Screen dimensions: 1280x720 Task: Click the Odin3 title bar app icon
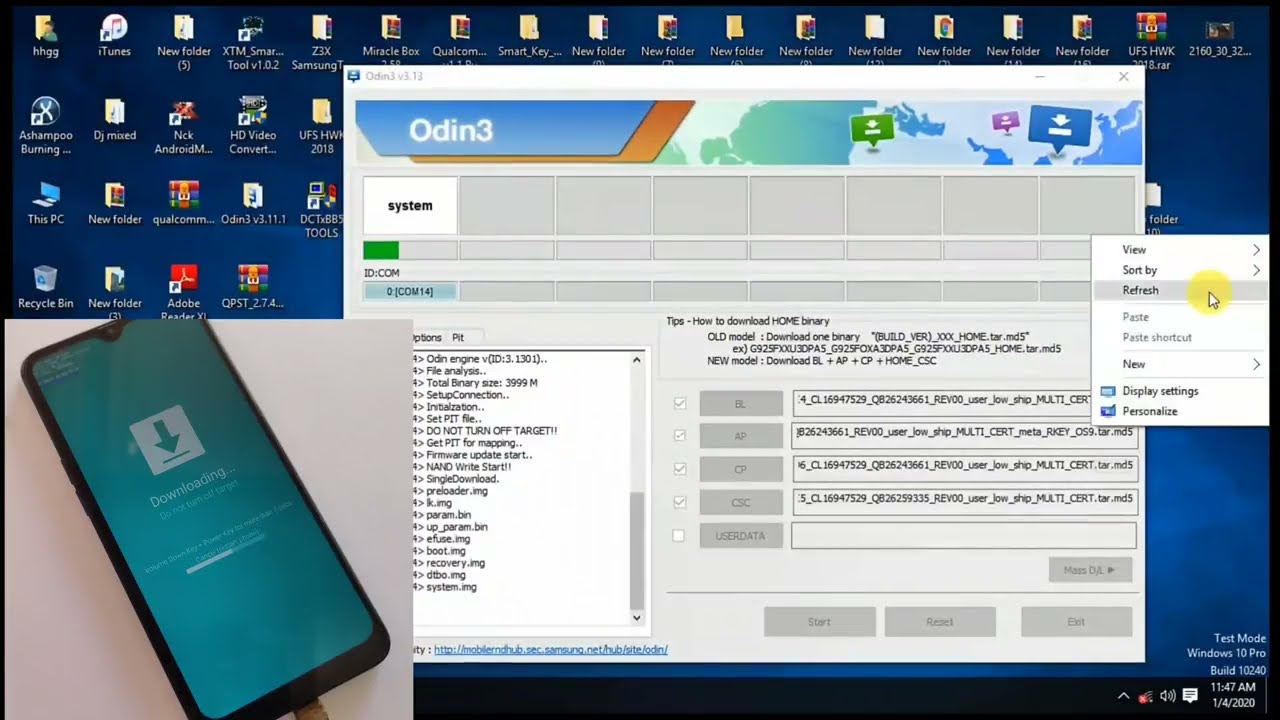pos(353,76)
